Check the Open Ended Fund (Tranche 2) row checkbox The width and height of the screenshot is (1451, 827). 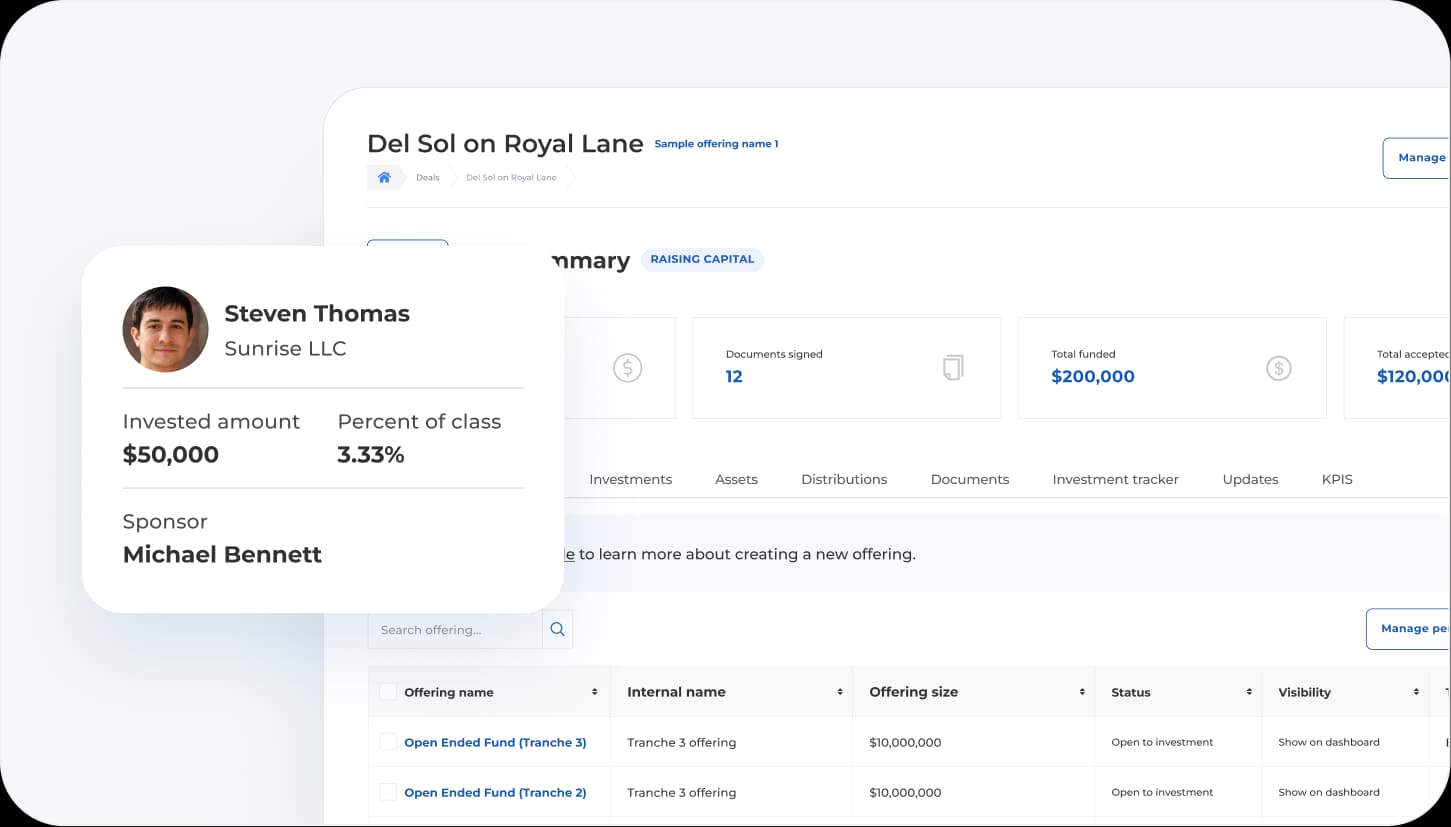[x=387, y=792]
